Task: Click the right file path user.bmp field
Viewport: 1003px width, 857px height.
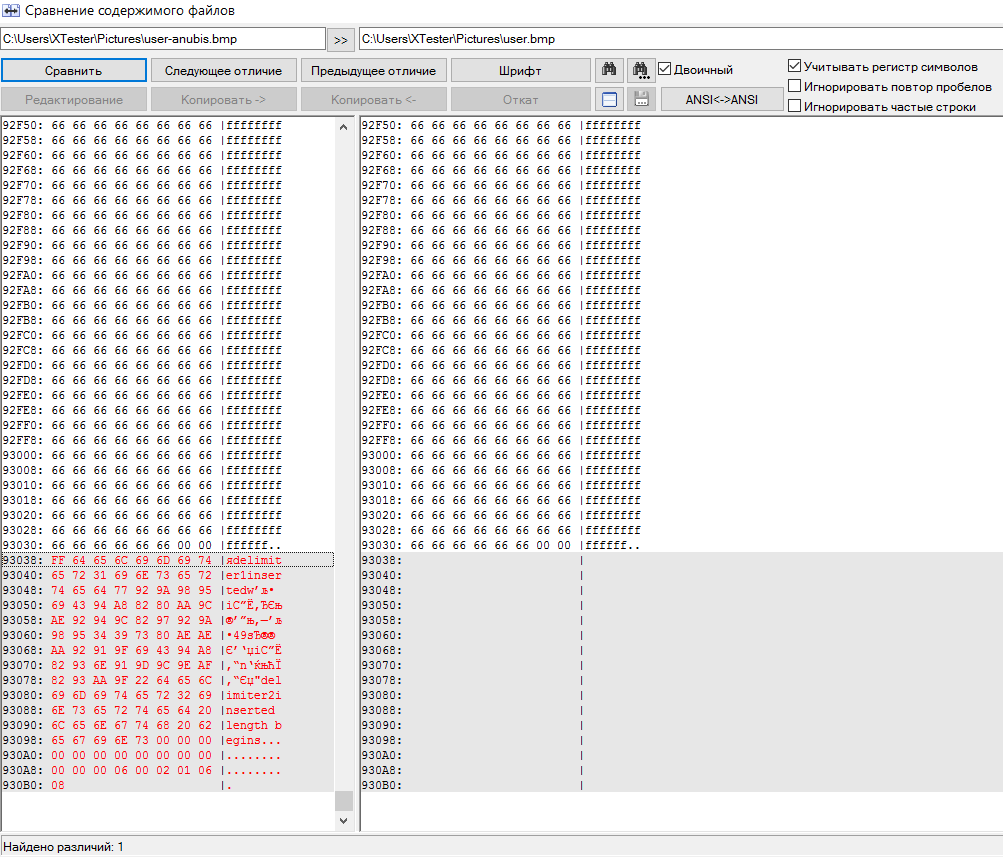Action: point(678,39)
